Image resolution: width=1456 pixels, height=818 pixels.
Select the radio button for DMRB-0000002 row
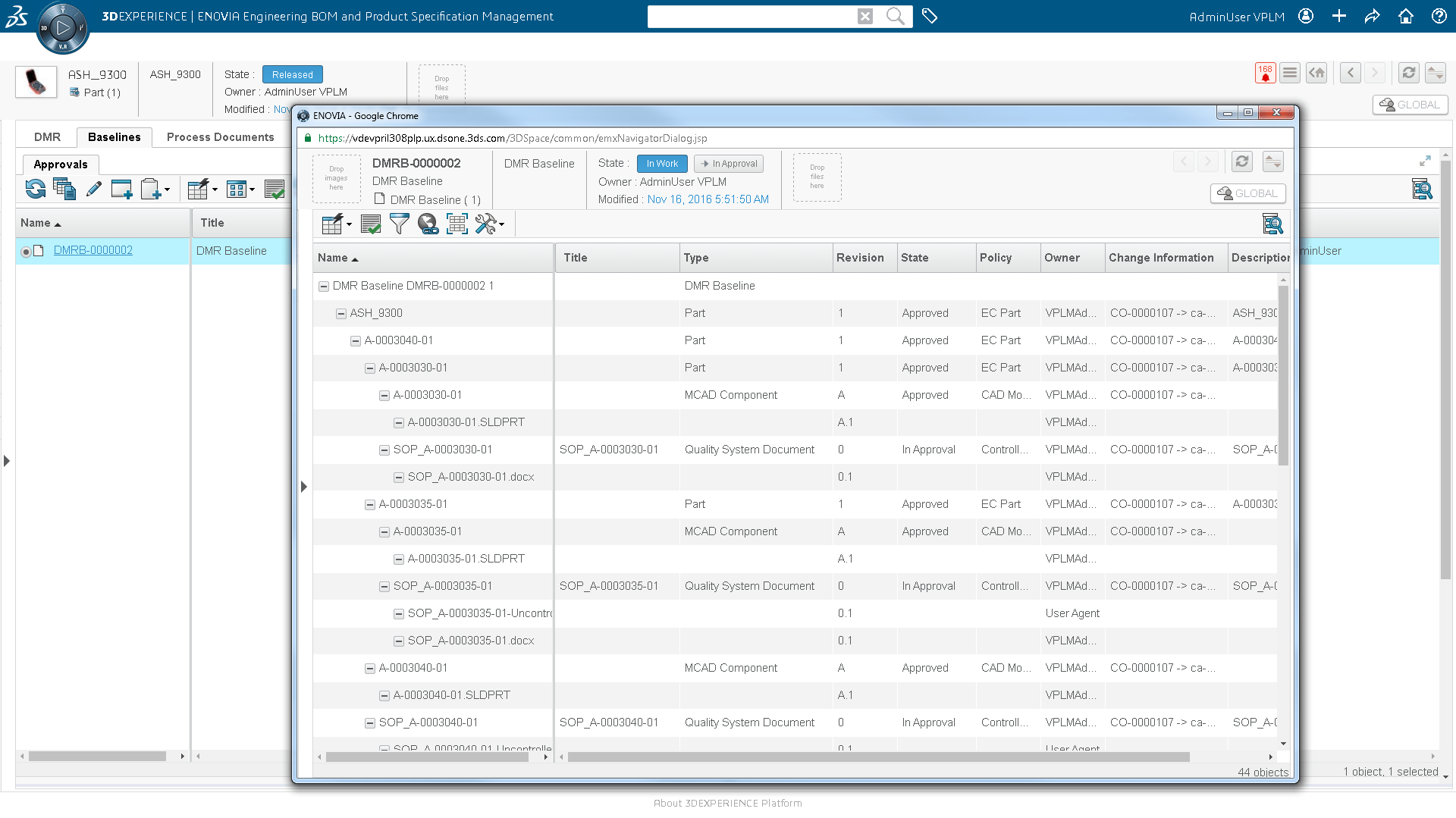coord(26,252)
